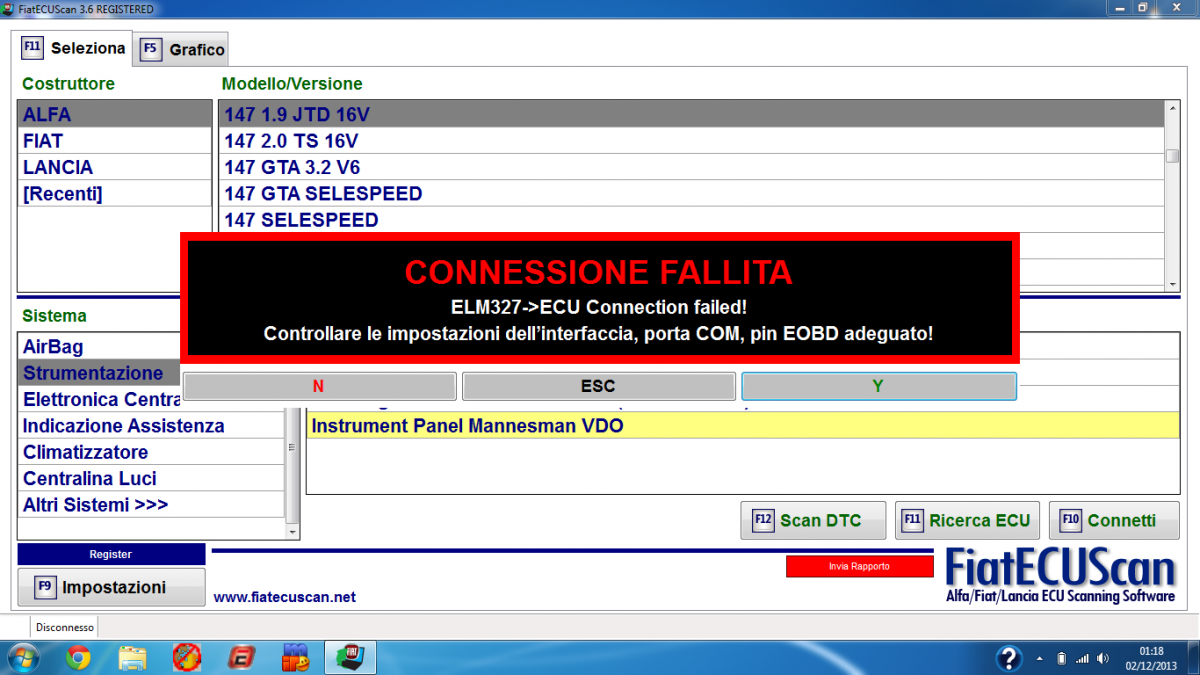Click the model list scrollbar thumb
The width and height of the screenshot is (1200, 675).
[1172, 156]
